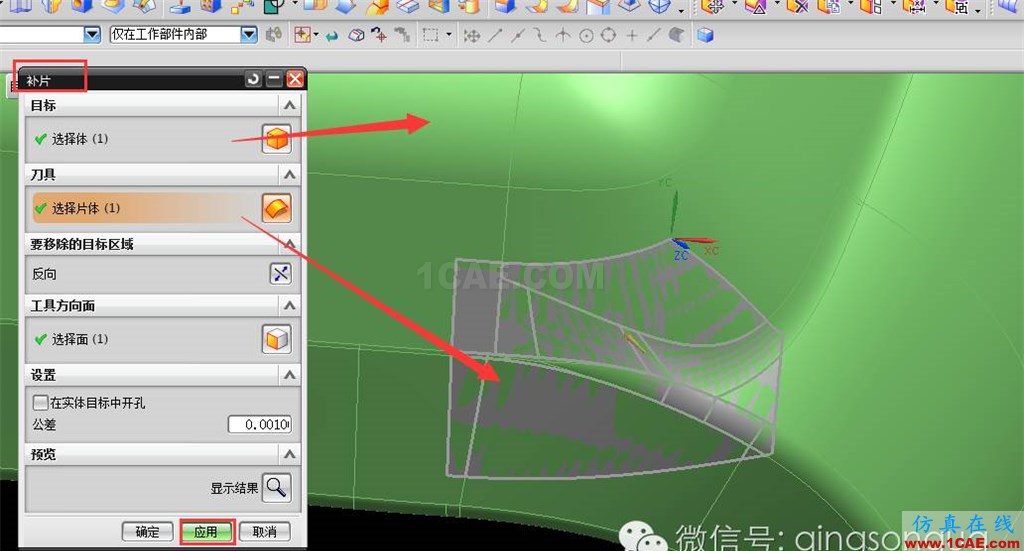Click the Select Body cube icon under 目标
Screen dimensions: 1024x551
[276, 138]
